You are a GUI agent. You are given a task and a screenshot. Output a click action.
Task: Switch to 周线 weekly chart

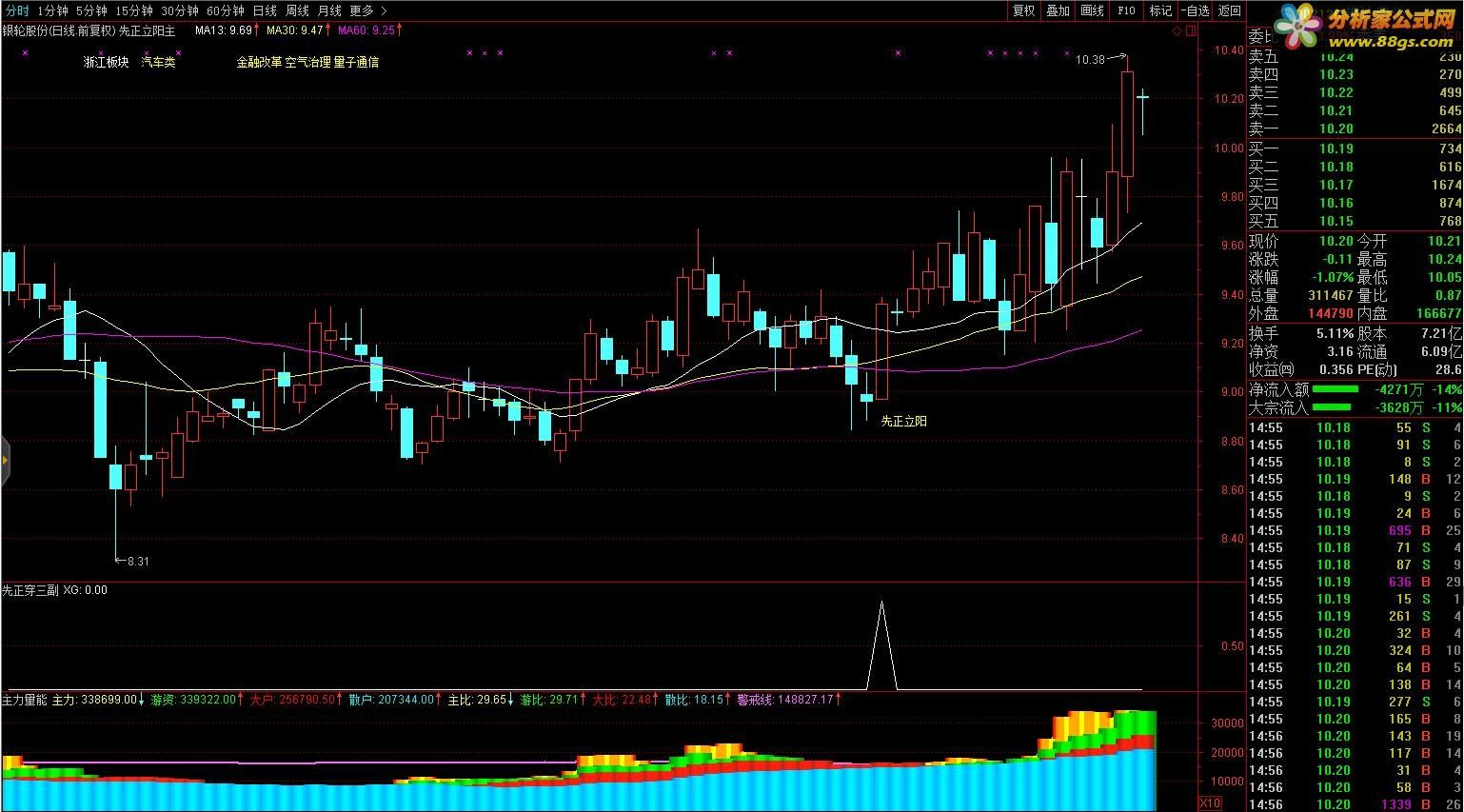(x=297, y=10)
